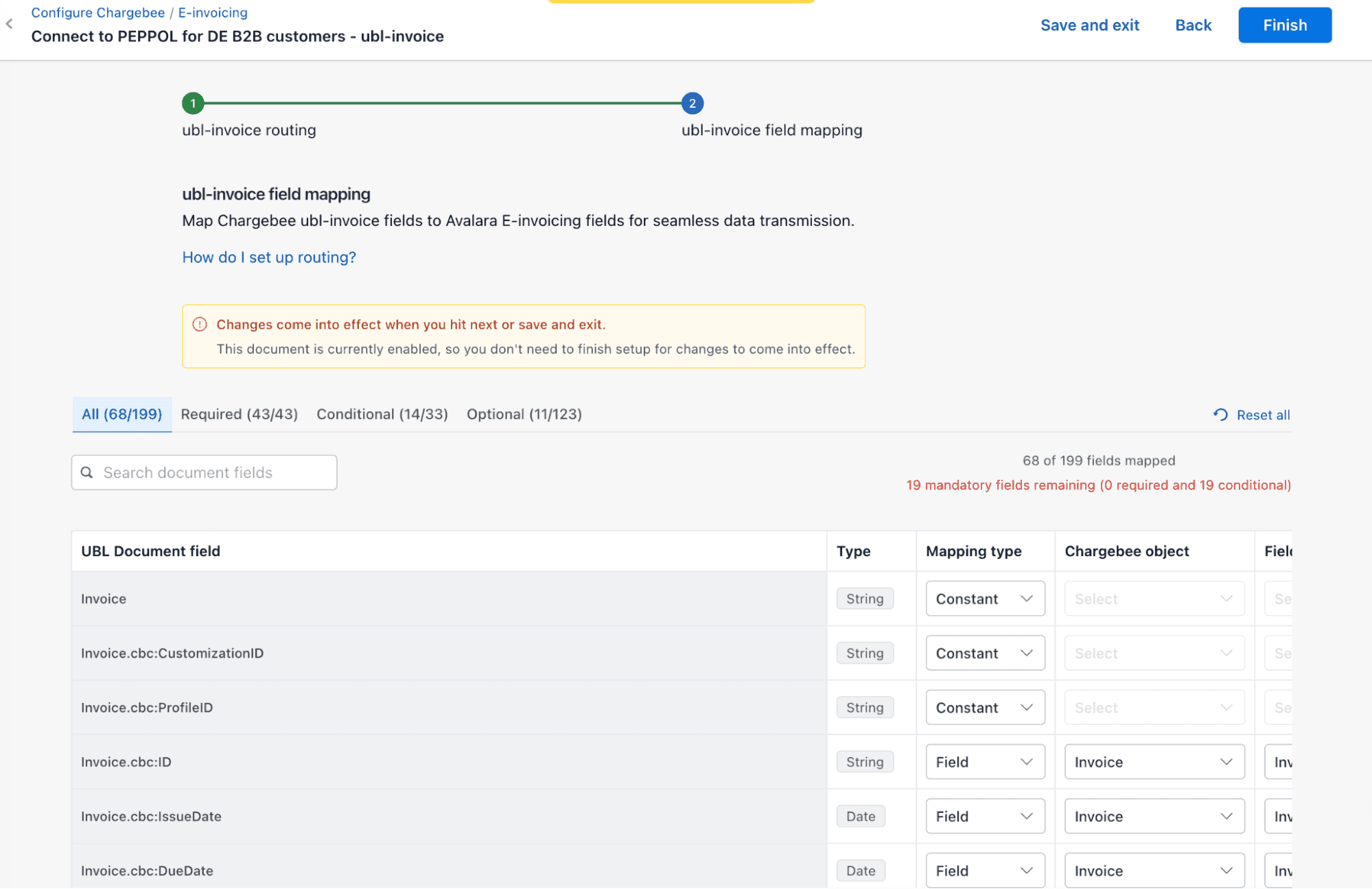The width and height of the screenshot is (1372, 889).
Task: Click the back chevron arrow at top left
Action: 10,24
